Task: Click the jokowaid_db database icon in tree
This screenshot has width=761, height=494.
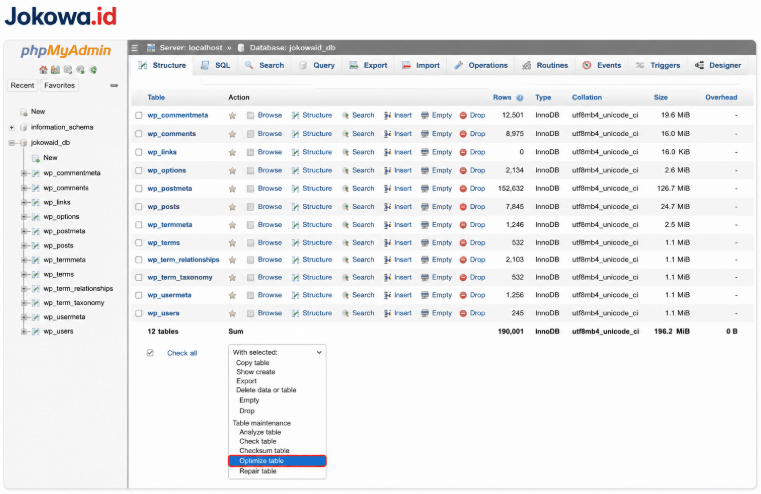Action: point(23,143)
